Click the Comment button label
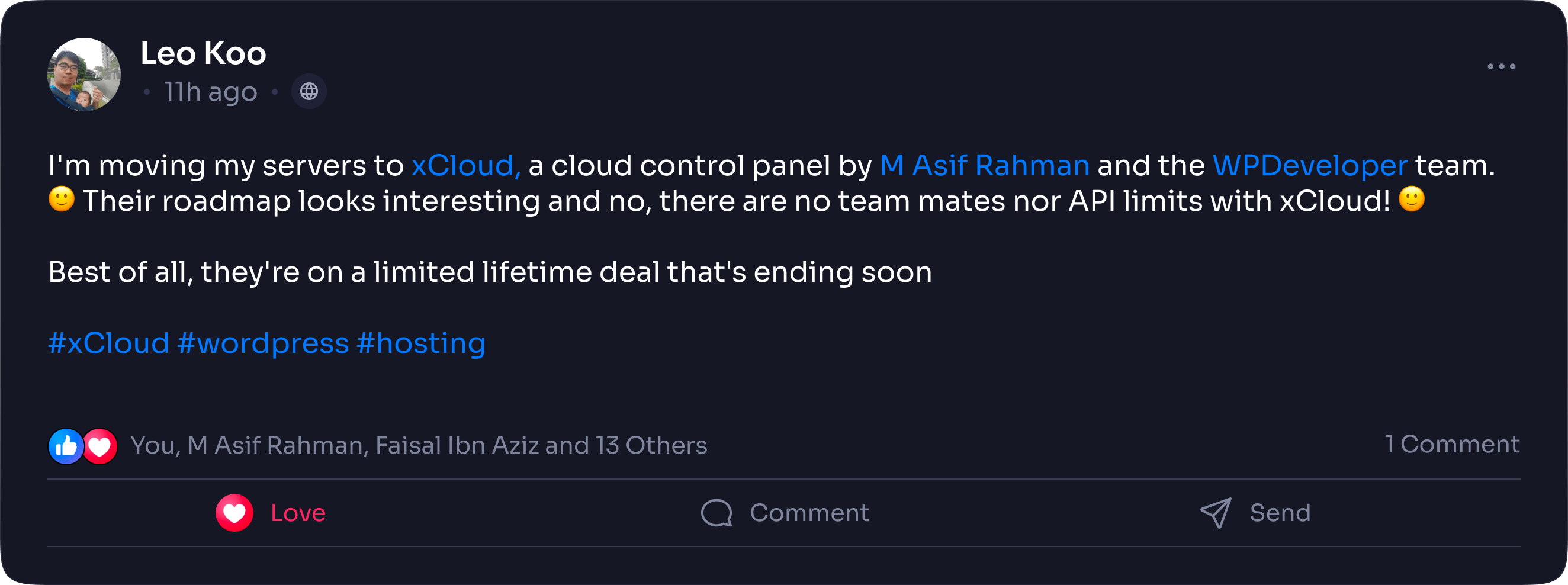 pos(809,513)
